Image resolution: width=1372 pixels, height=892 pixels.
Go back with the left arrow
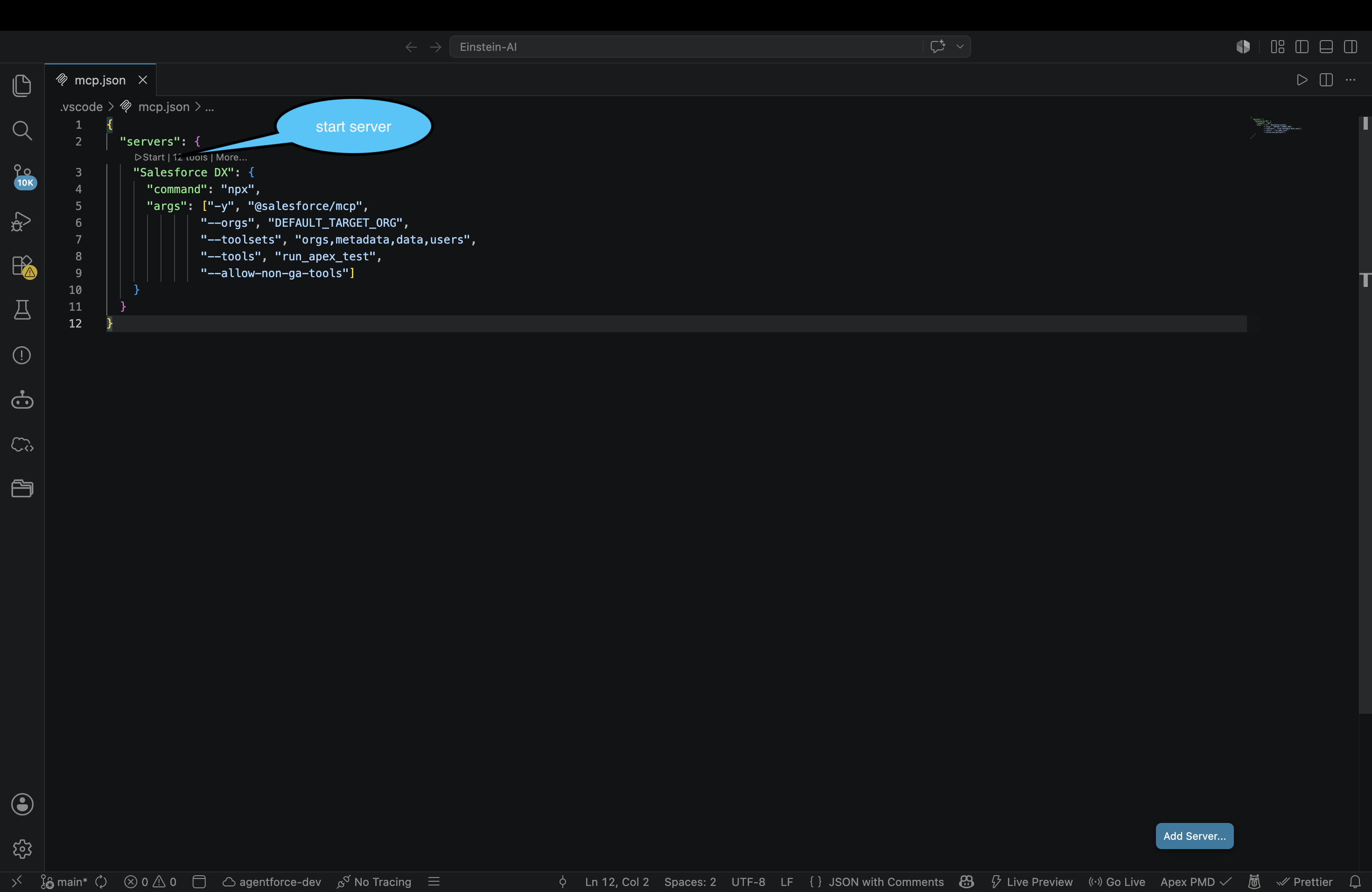411,47
